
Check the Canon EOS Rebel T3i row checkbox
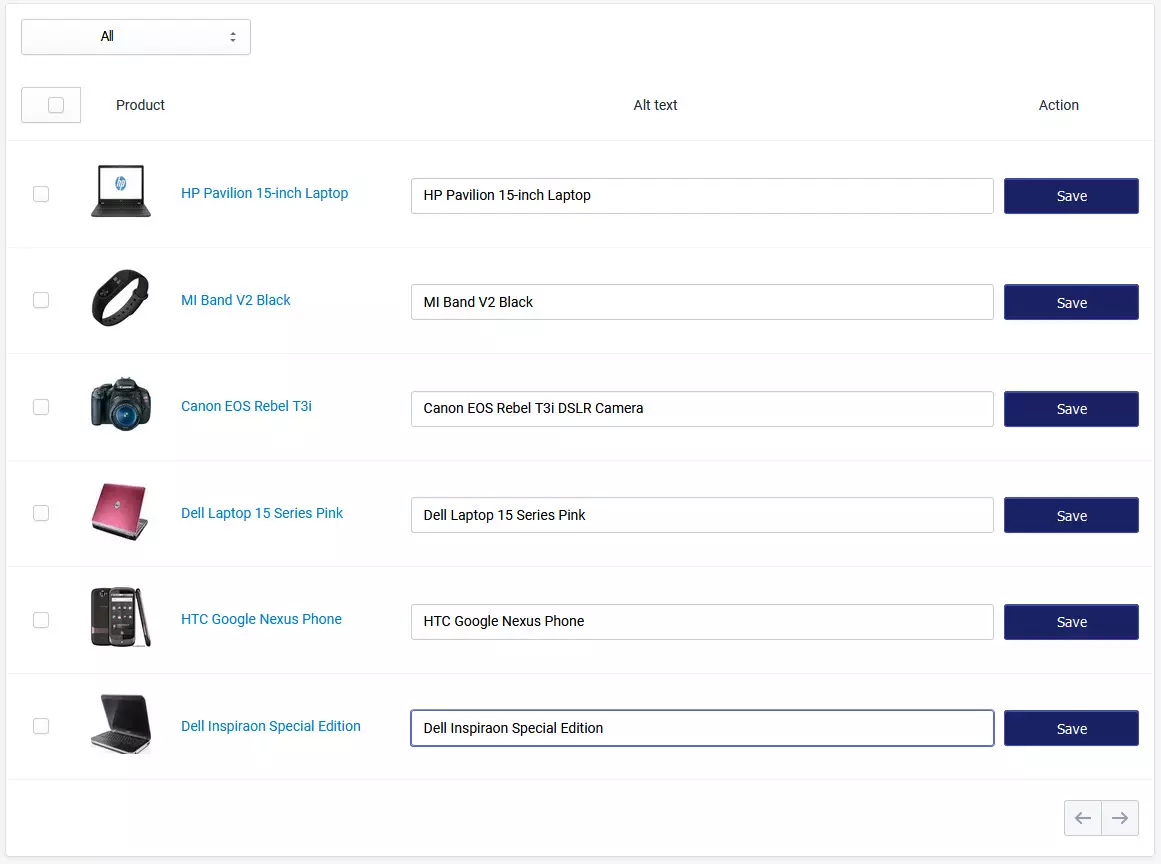tap(41, 407)
